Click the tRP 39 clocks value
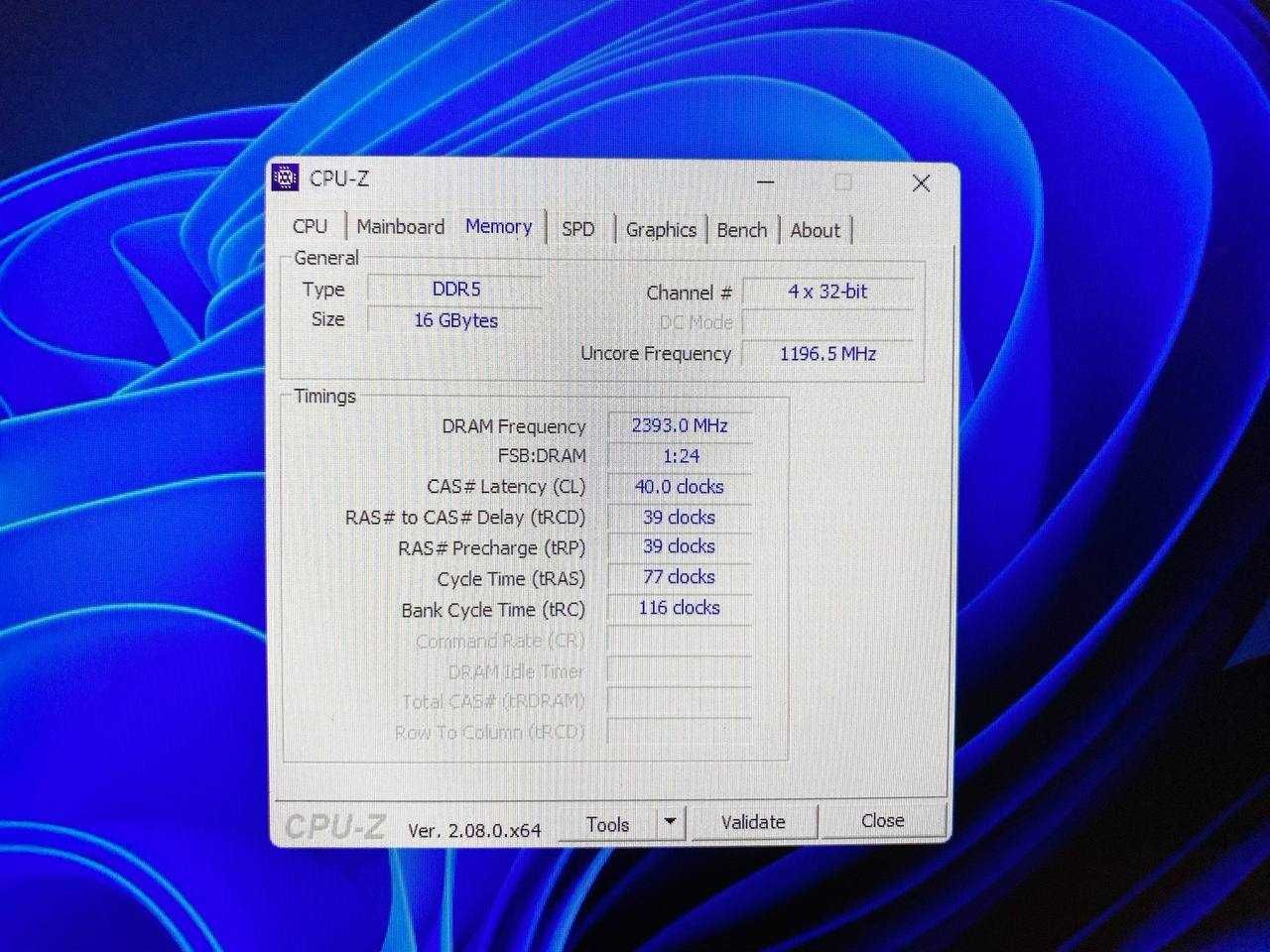 coord(680,546)
